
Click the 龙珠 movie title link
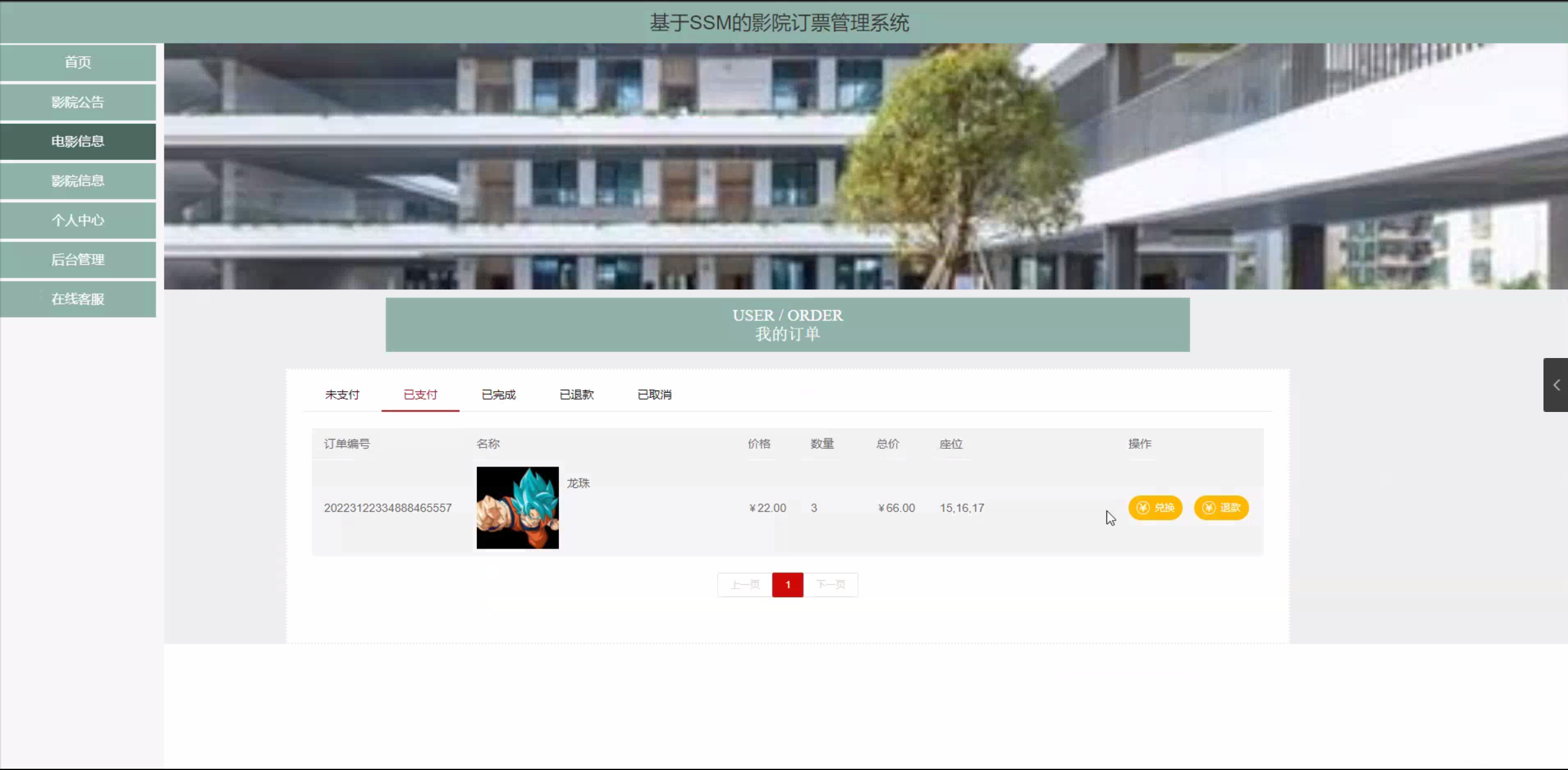[578, 483]
